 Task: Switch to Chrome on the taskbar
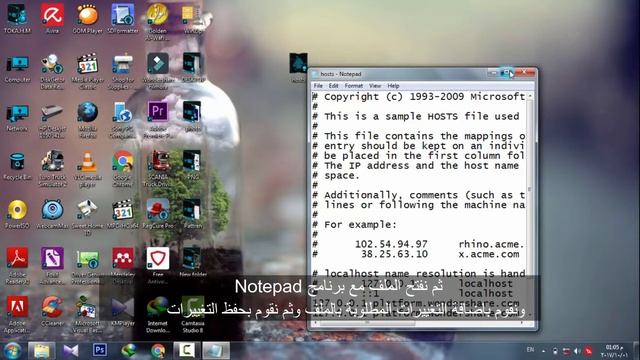pyautogui.click(x=158, y=351)
